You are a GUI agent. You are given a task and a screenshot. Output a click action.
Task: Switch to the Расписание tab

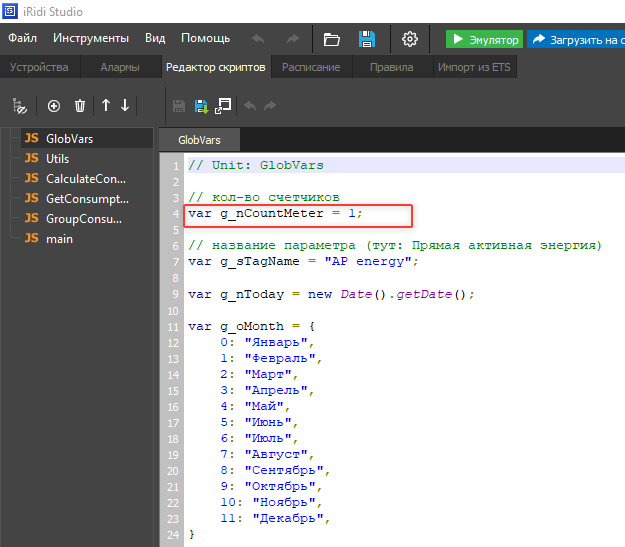(311, 67)
